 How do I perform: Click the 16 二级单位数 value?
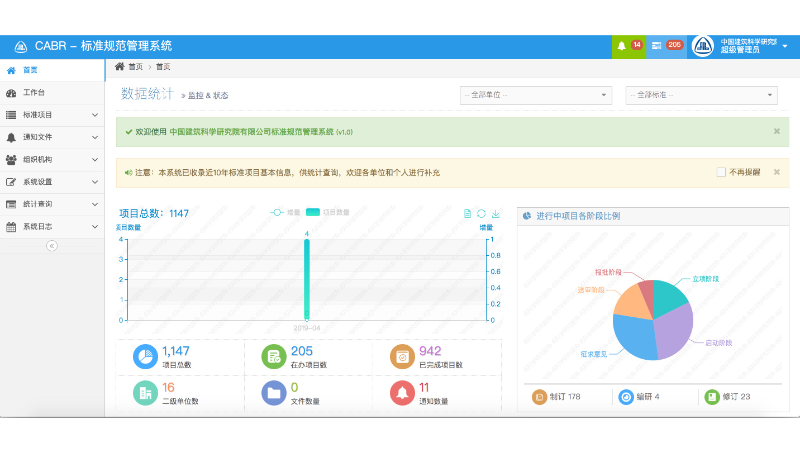coord(168,388)
